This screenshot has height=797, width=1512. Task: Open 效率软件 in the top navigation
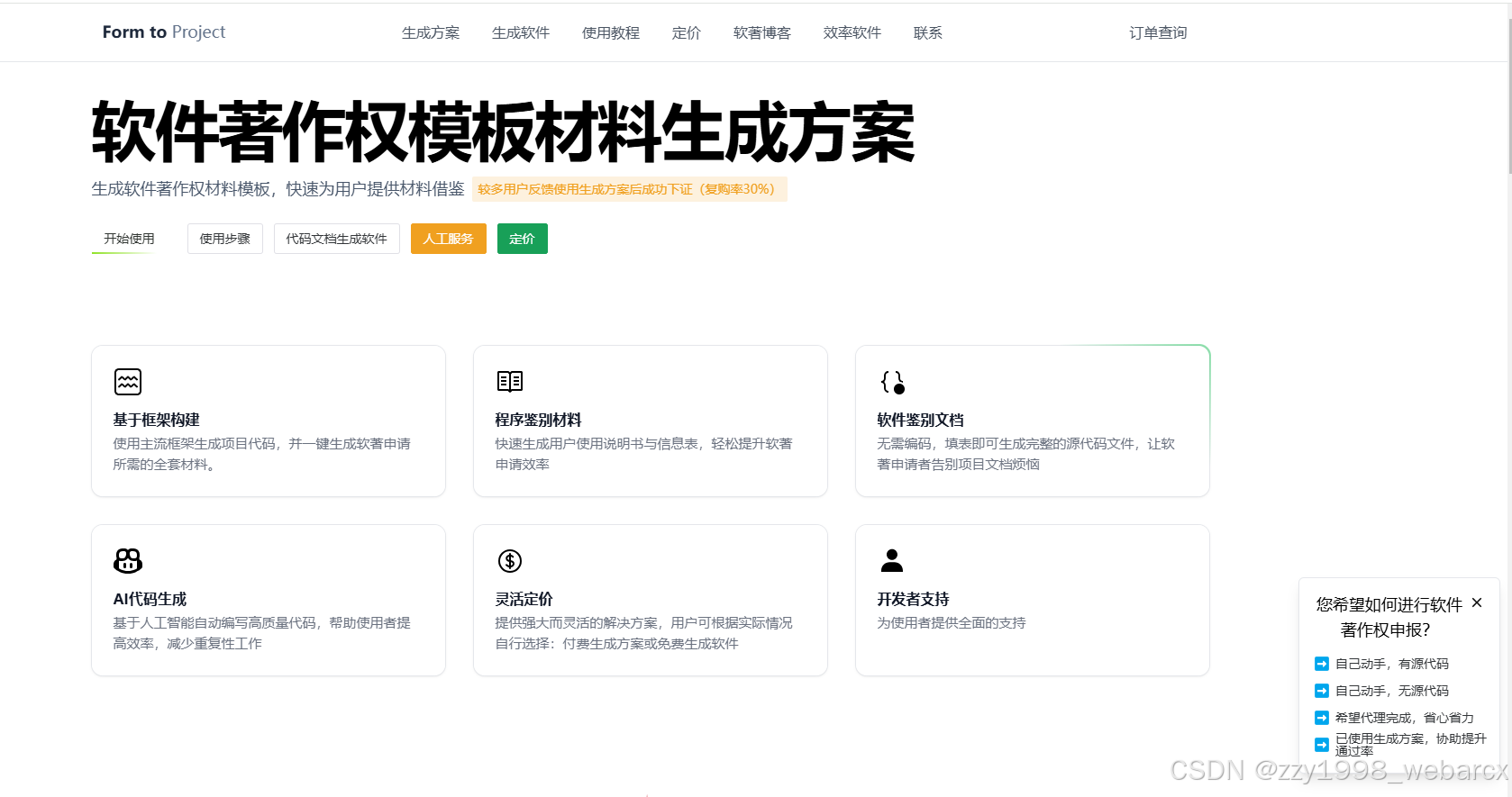(x=852, y=33)
